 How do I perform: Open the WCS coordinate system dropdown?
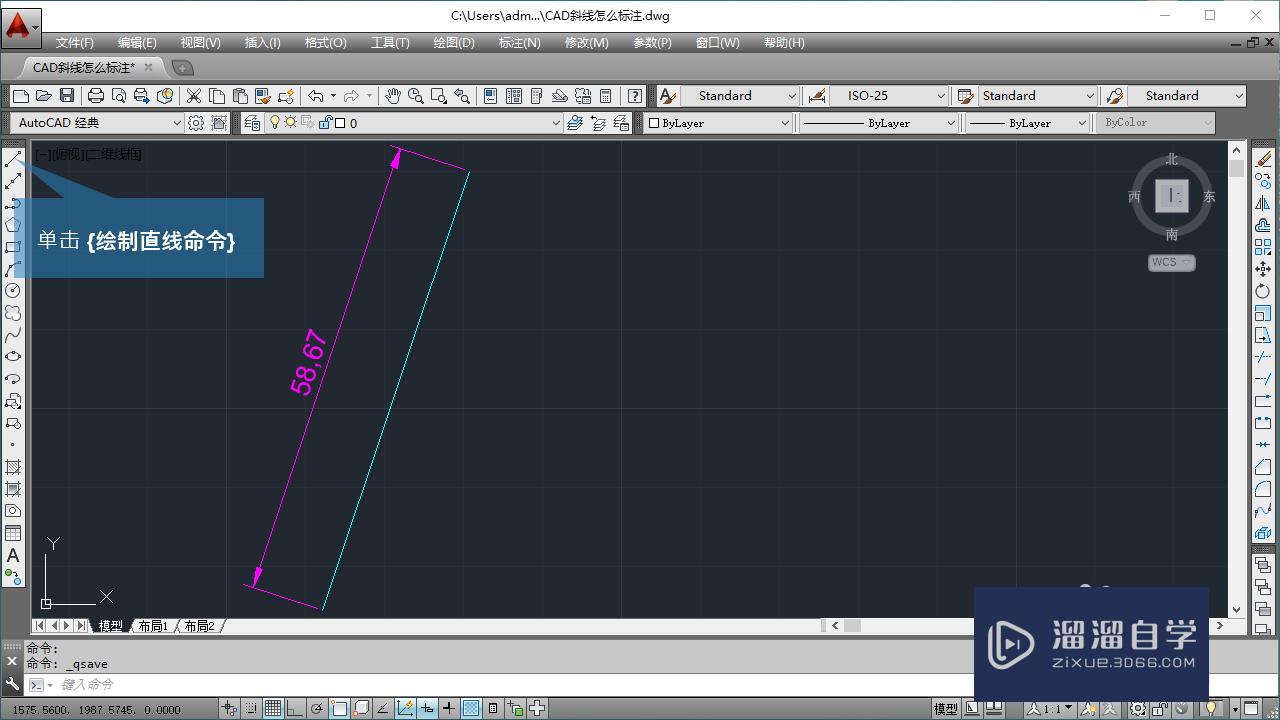1171,263
